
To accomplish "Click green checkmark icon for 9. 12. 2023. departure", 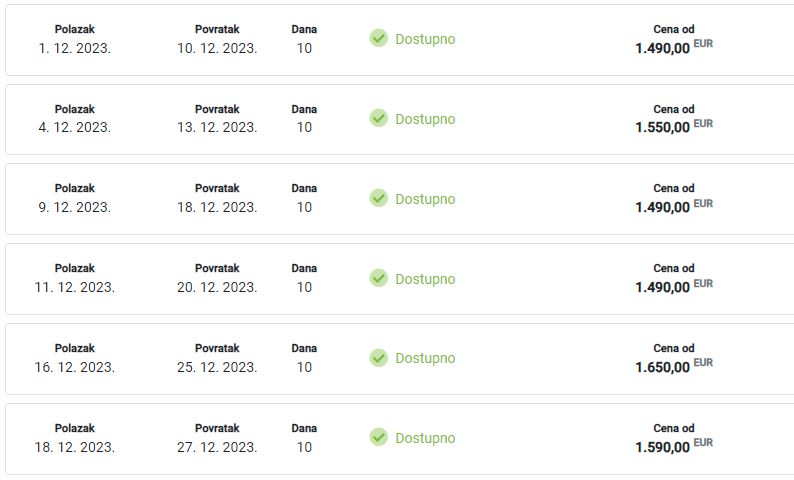I will pyautogui.click(x=378, y=198).
